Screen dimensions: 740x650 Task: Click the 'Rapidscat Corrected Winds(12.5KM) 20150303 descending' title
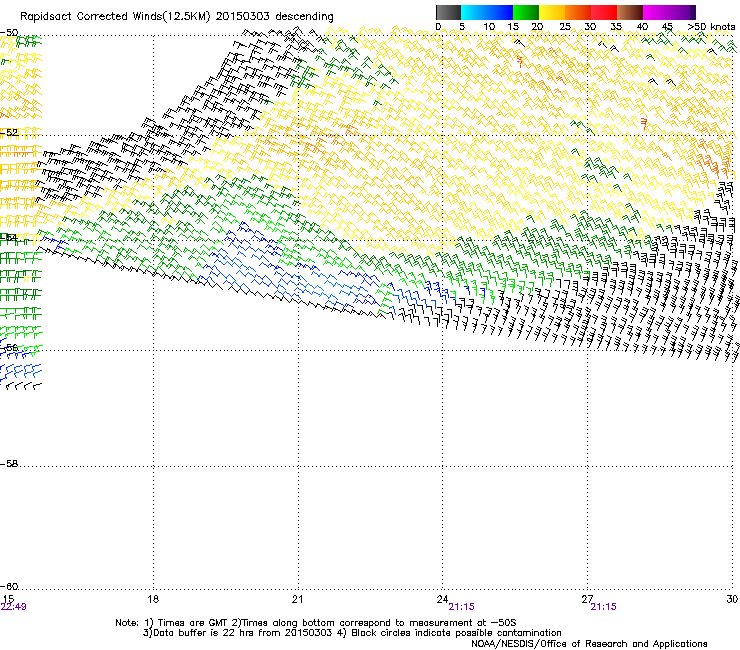click(x=177, y=17)
